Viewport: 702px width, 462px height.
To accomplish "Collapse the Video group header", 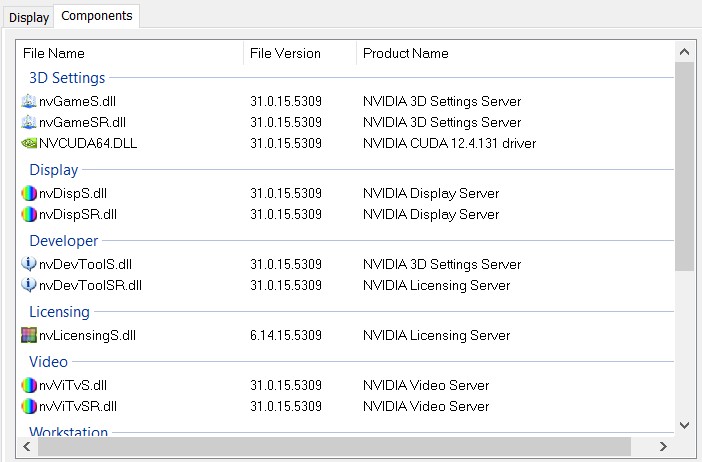I will pyautogui.click(x=48, y=362).
